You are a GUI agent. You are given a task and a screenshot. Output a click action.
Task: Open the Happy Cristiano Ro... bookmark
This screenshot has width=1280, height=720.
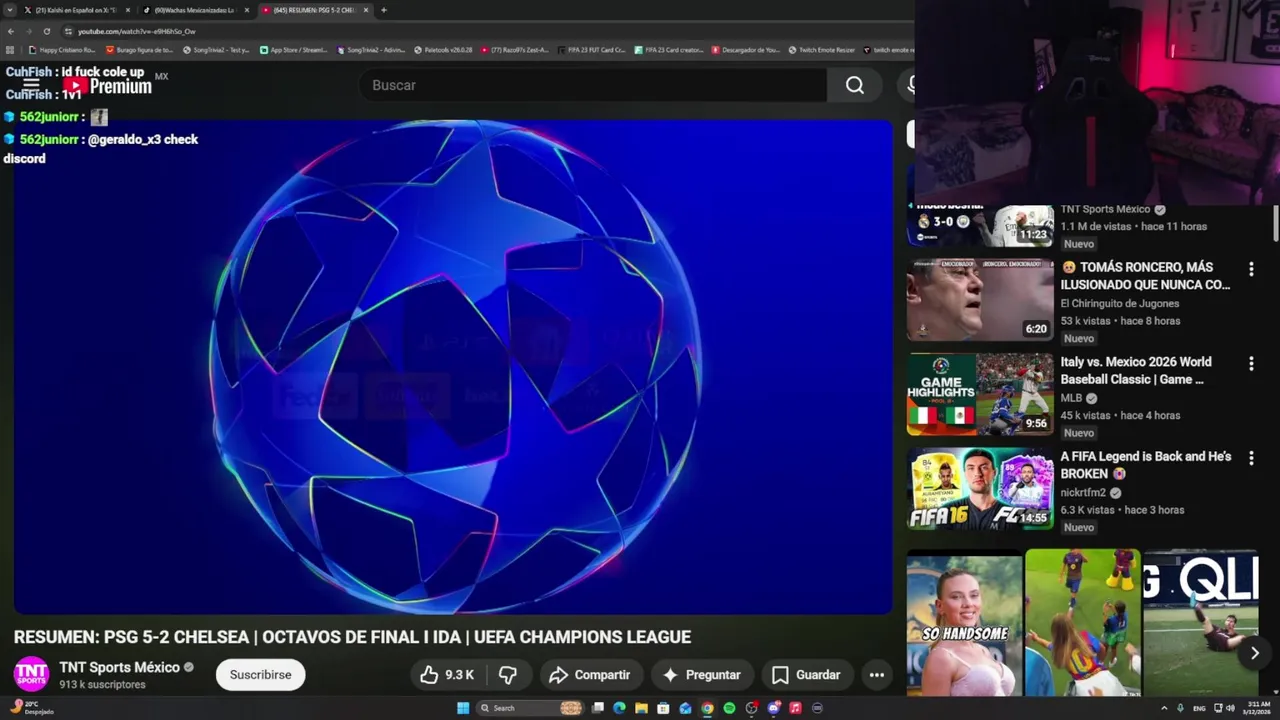tap(62, 50)
